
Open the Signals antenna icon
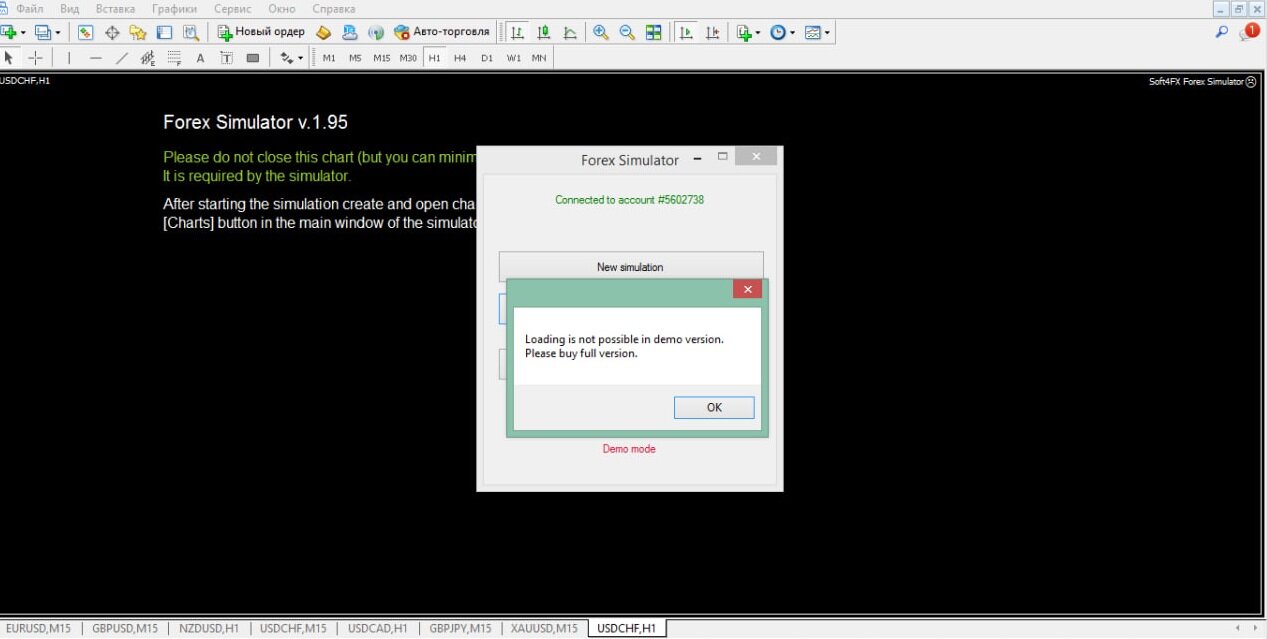pyautogui.click(x=376, y=32)
